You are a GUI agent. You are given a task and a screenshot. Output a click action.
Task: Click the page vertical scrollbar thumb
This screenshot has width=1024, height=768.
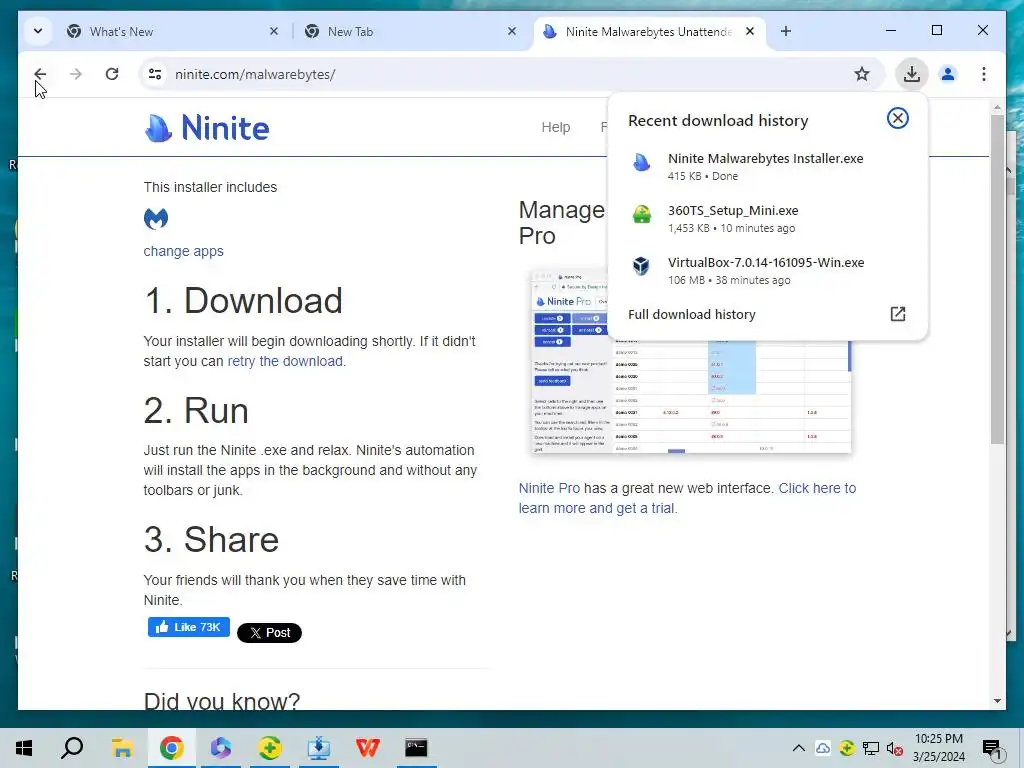[x=997, y=281]
